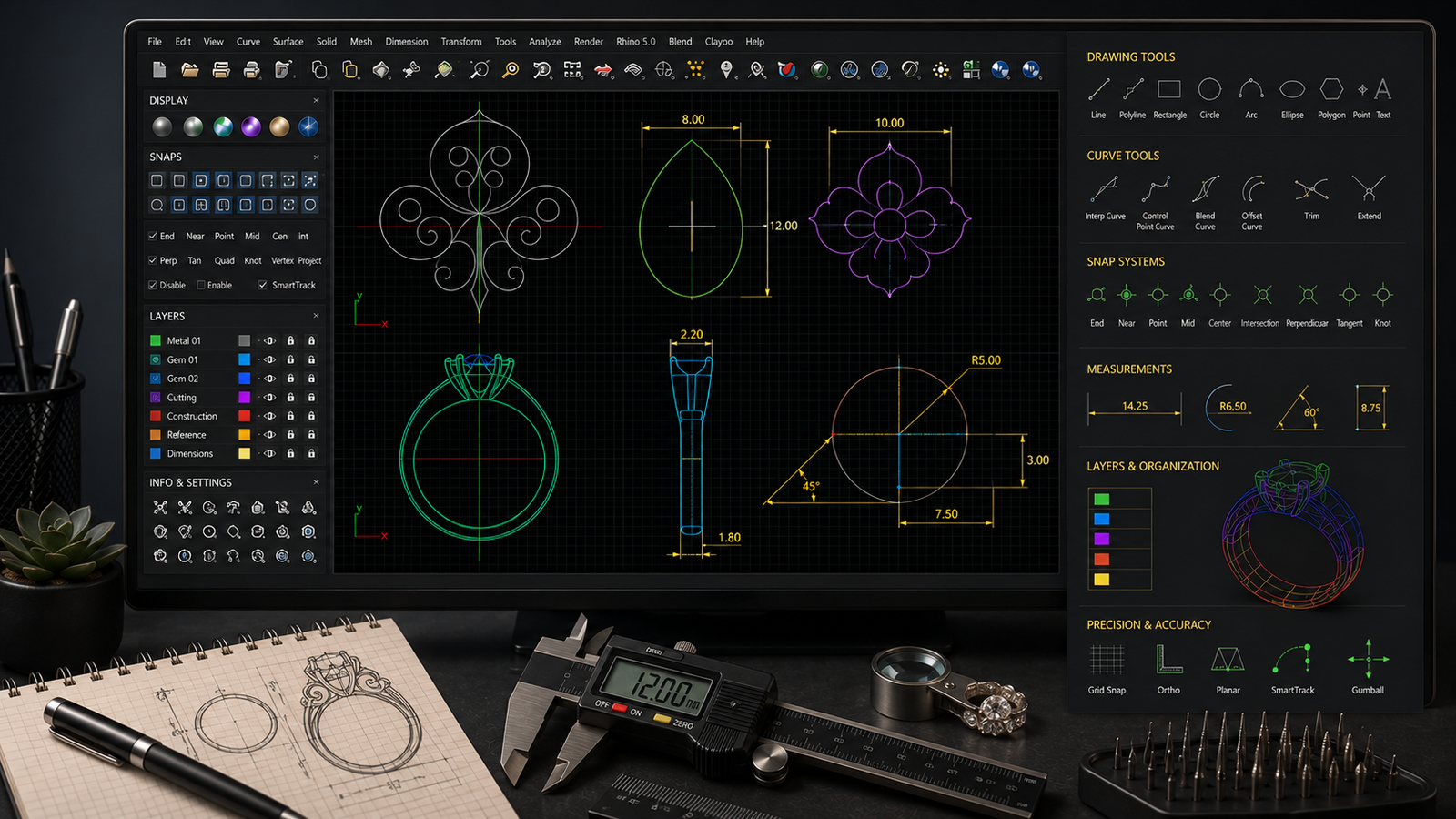The height and width of the screenshot is (819, 1456).
Task: Open the Analyze menu
Action: (545, 42)
